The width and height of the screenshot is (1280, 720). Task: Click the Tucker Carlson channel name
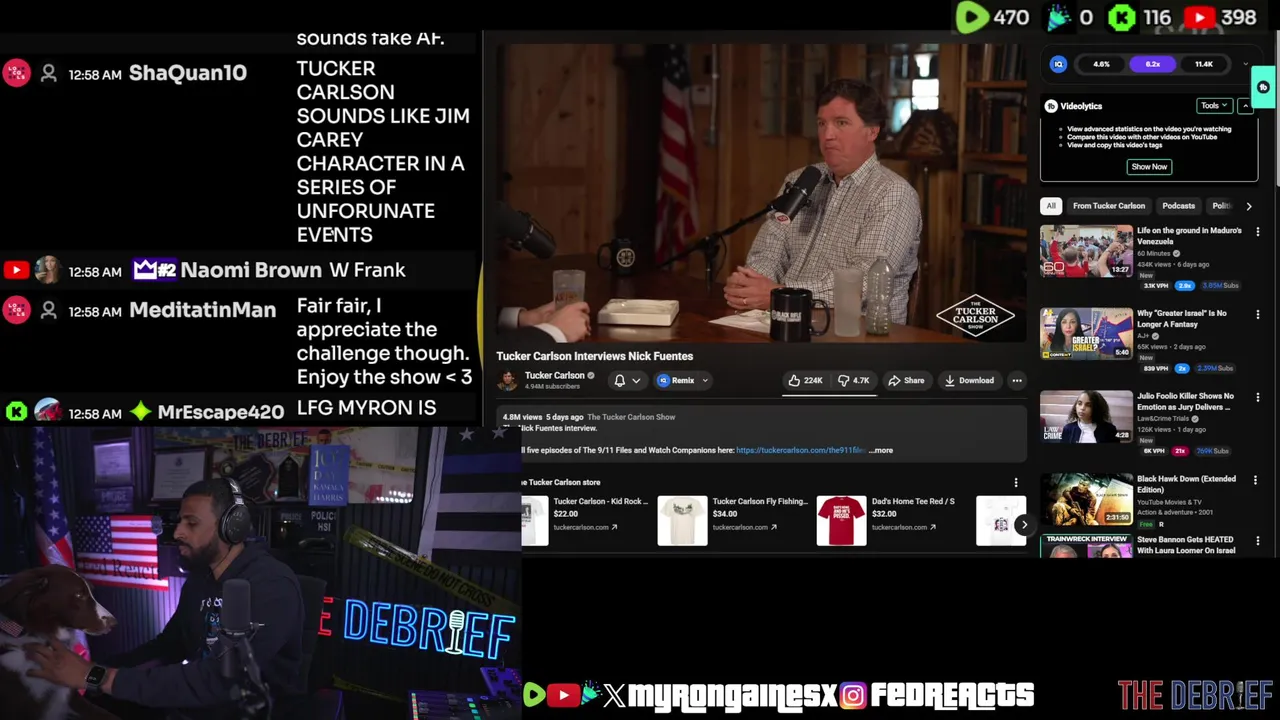554,376
